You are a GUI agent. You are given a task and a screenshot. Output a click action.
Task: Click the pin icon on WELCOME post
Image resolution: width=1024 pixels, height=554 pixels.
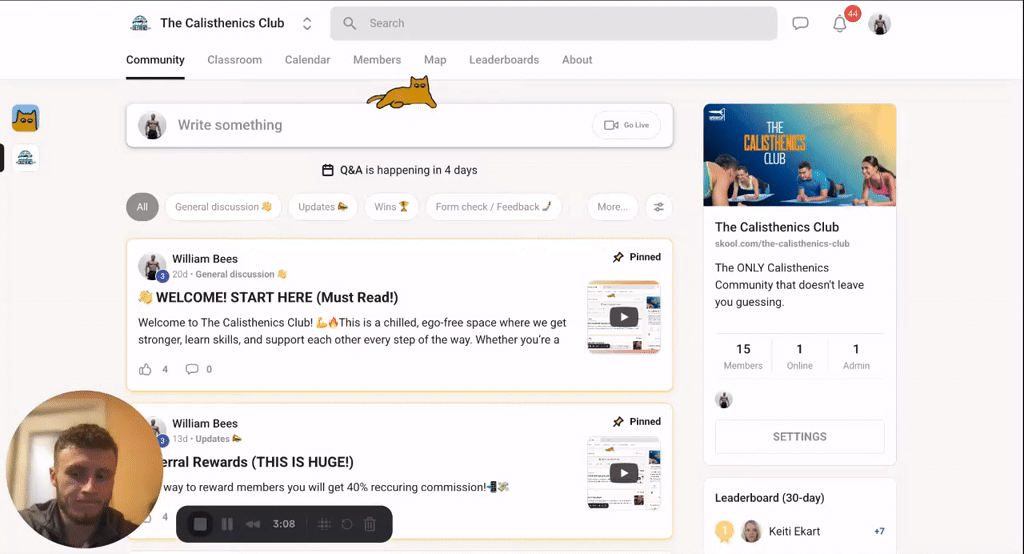tap(618, 257)
